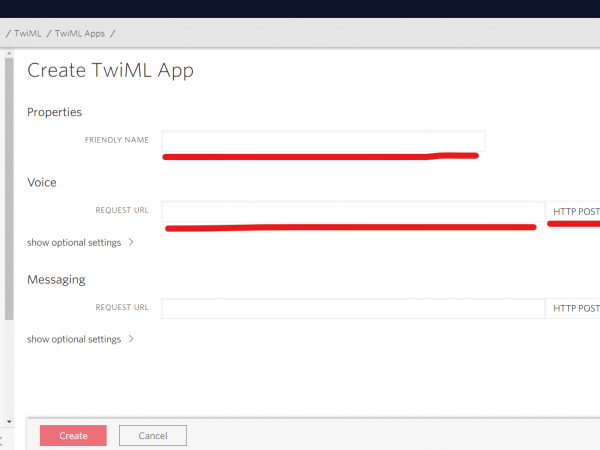Click the Create TwiML App heading

coord(110,71)
